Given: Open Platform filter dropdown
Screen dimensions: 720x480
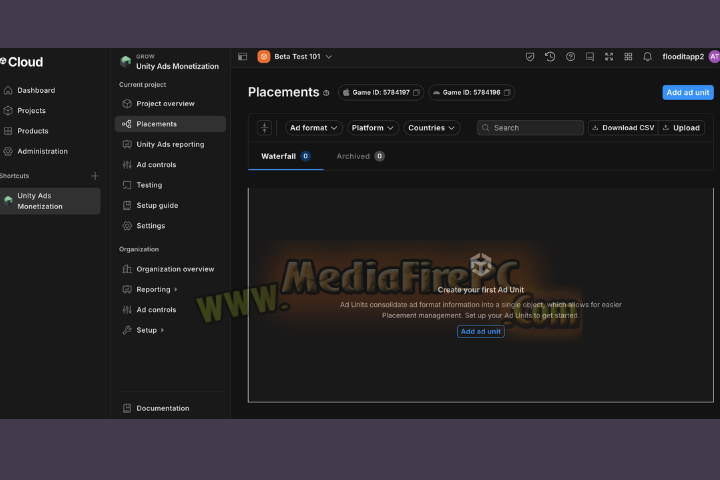Looking at the screenshot, I should pos(372,128).
